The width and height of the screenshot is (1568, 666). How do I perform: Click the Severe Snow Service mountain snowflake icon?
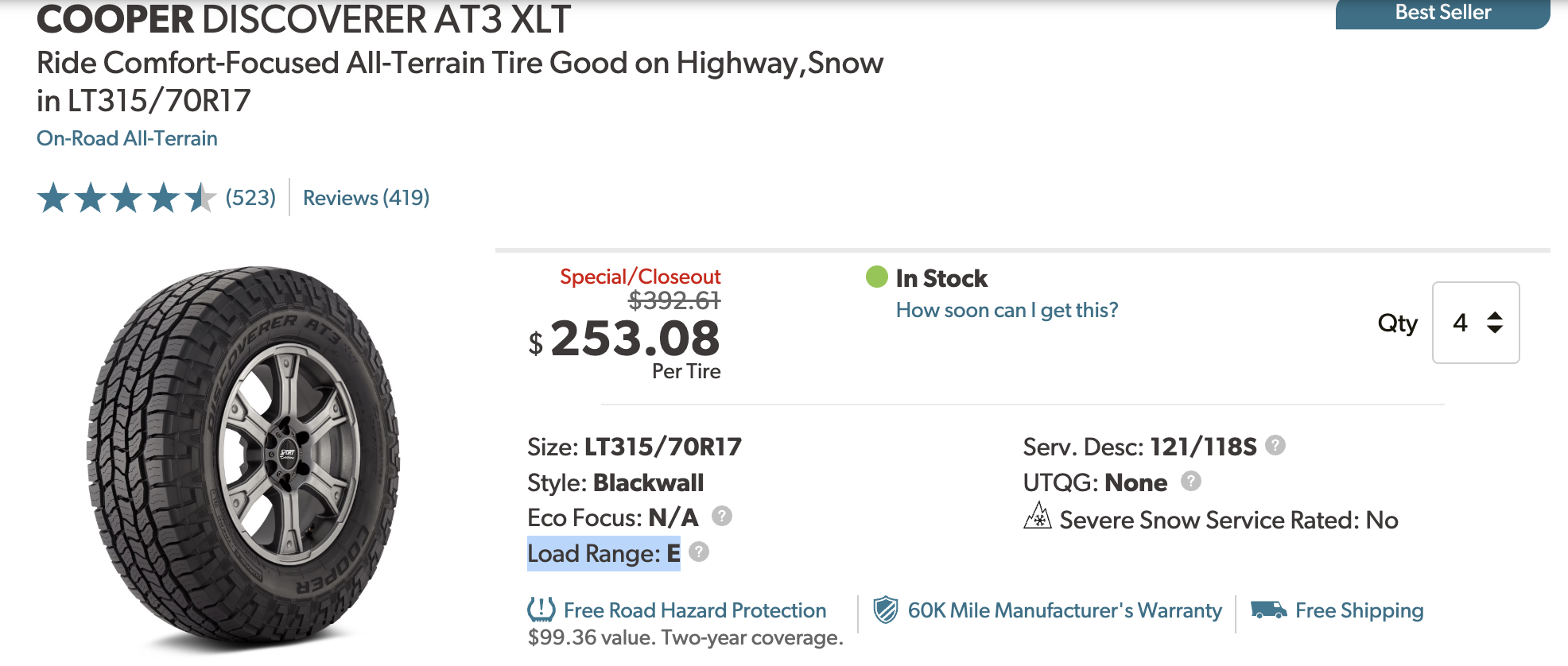pos(1038,517)
